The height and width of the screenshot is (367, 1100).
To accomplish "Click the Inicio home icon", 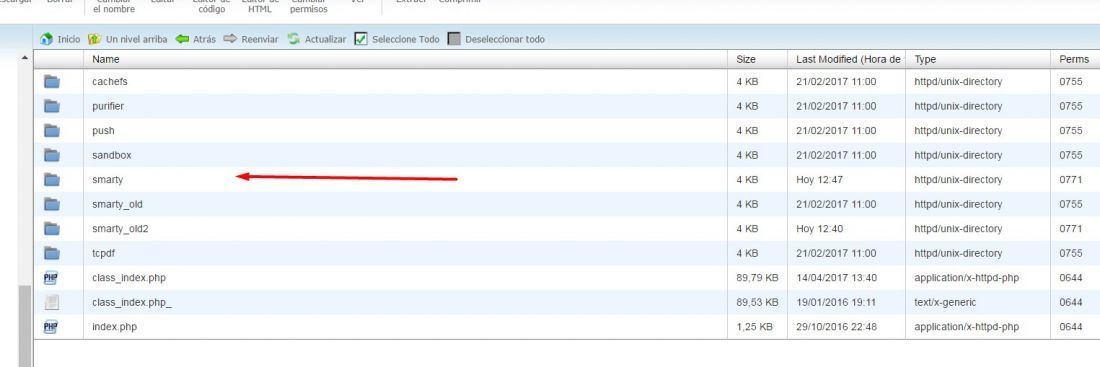I will click(46, 39).
